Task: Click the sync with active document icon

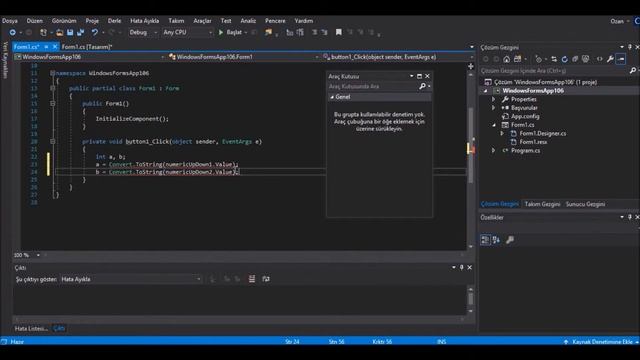Action: (554, 59)
